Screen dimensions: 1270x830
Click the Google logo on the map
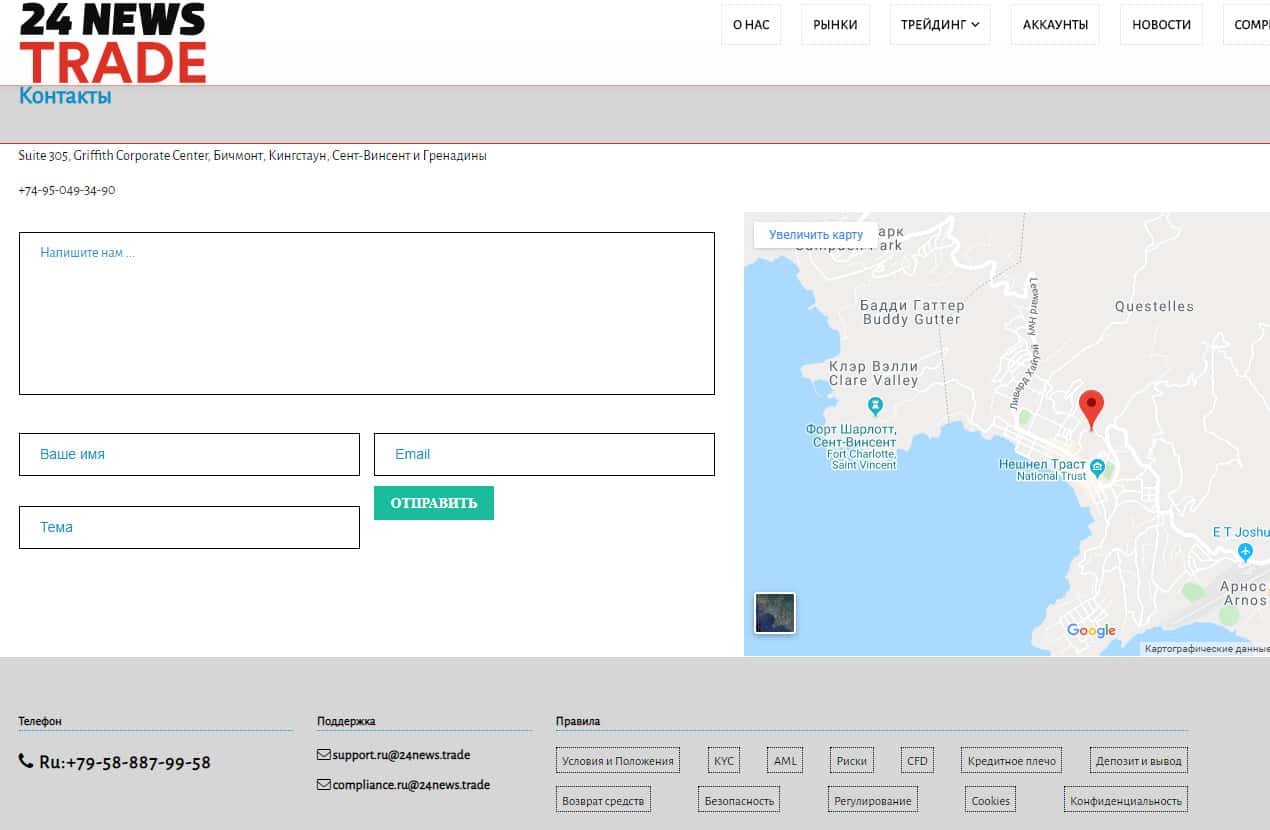[1091, 630]
